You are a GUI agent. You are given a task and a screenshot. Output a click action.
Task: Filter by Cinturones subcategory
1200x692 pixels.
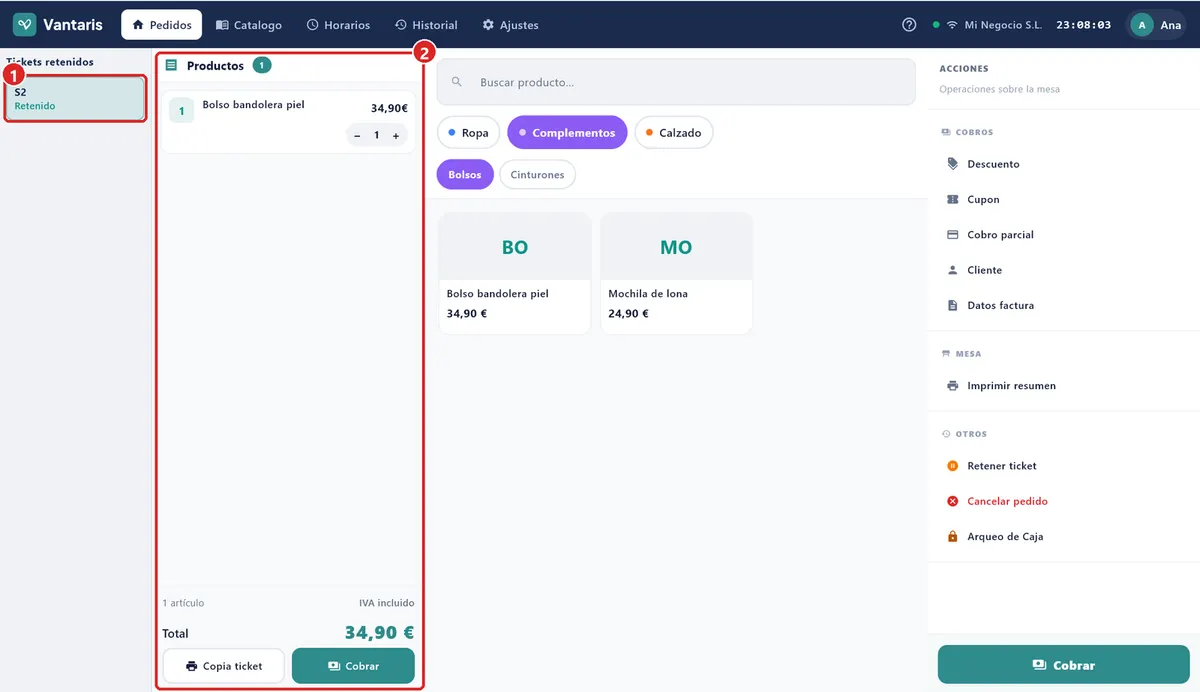point(537,175)
